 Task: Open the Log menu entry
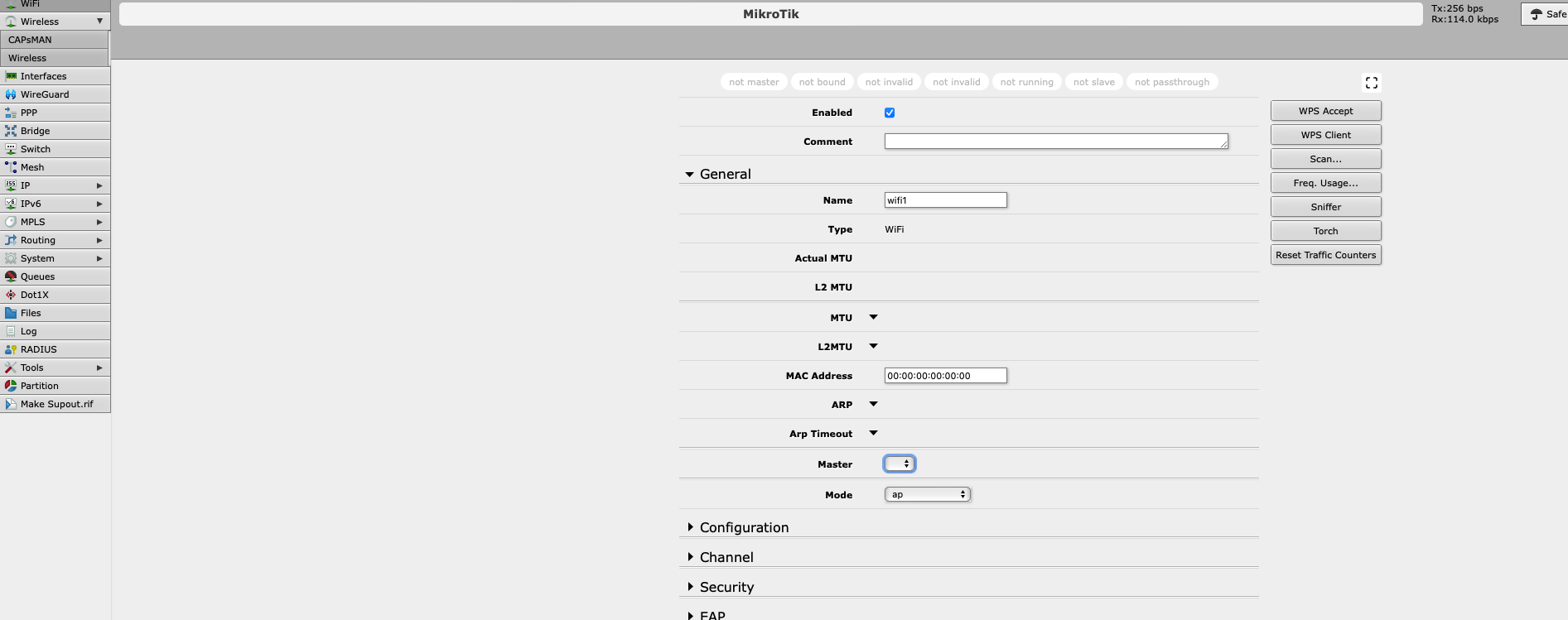(55, 331)
